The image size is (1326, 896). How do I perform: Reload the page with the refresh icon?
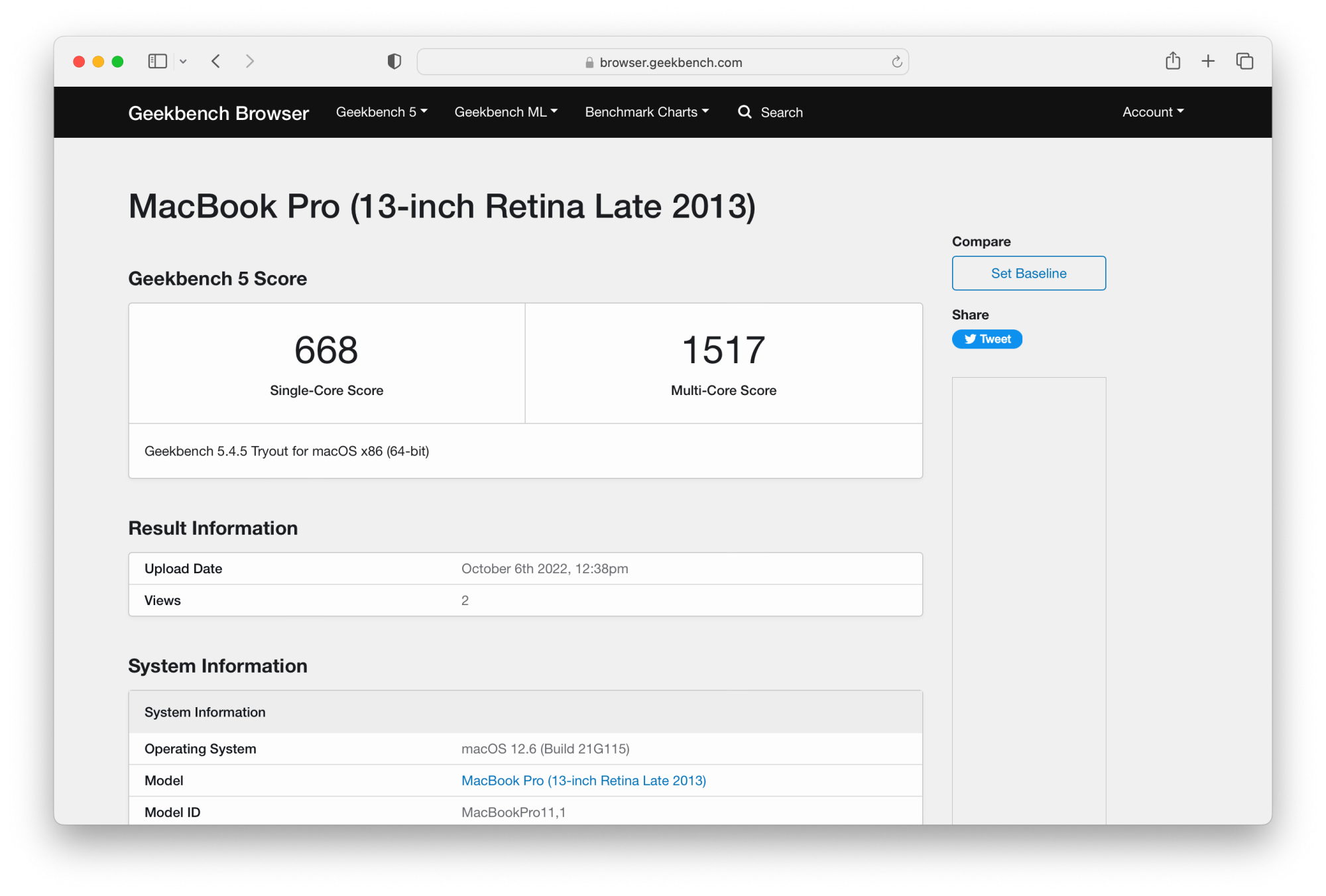(896, 62)
